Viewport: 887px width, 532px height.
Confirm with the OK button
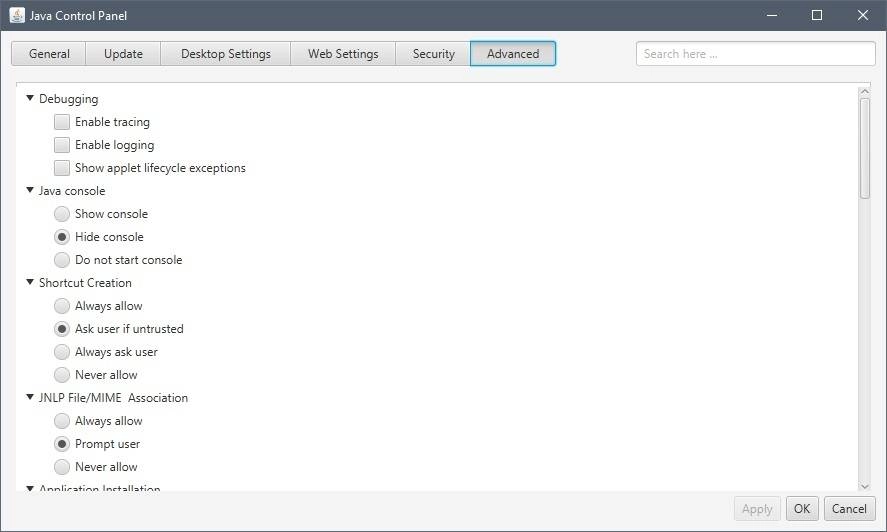coord(802,509)
